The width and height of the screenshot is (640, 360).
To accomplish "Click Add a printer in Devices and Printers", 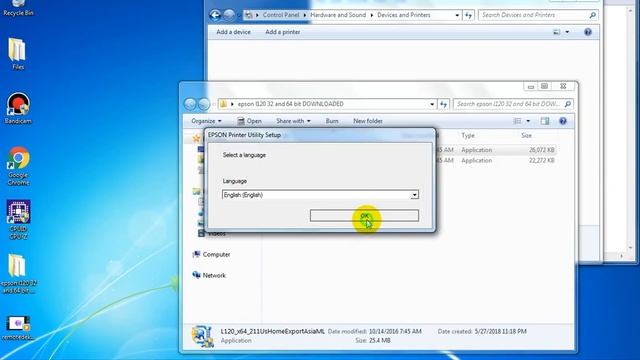I will [x=282, y=32].
